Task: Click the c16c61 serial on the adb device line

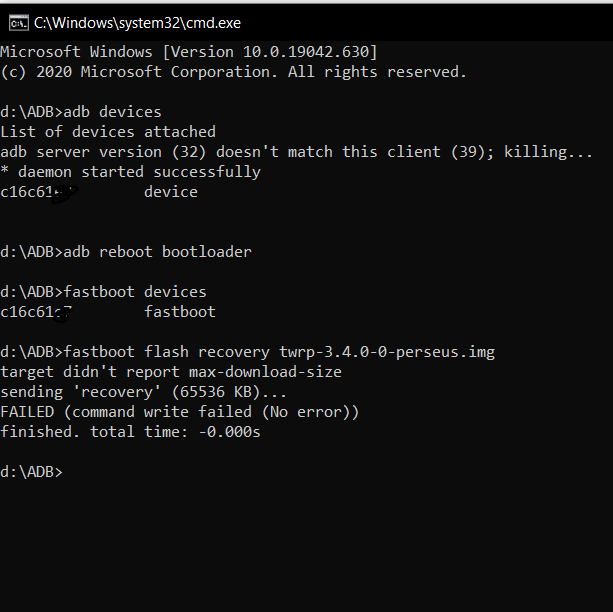Action: click(39, 192)
